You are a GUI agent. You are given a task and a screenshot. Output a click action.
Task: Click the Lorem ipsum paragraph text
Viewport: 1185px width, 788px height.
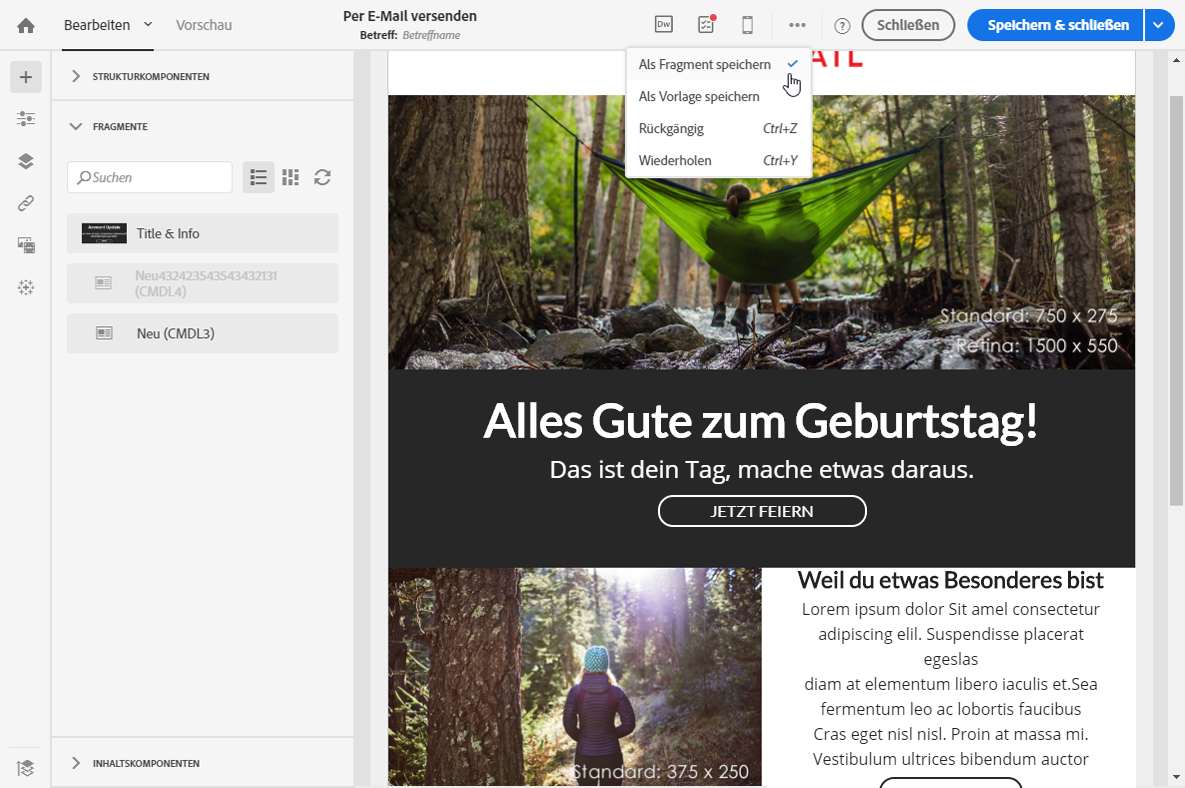951,684
